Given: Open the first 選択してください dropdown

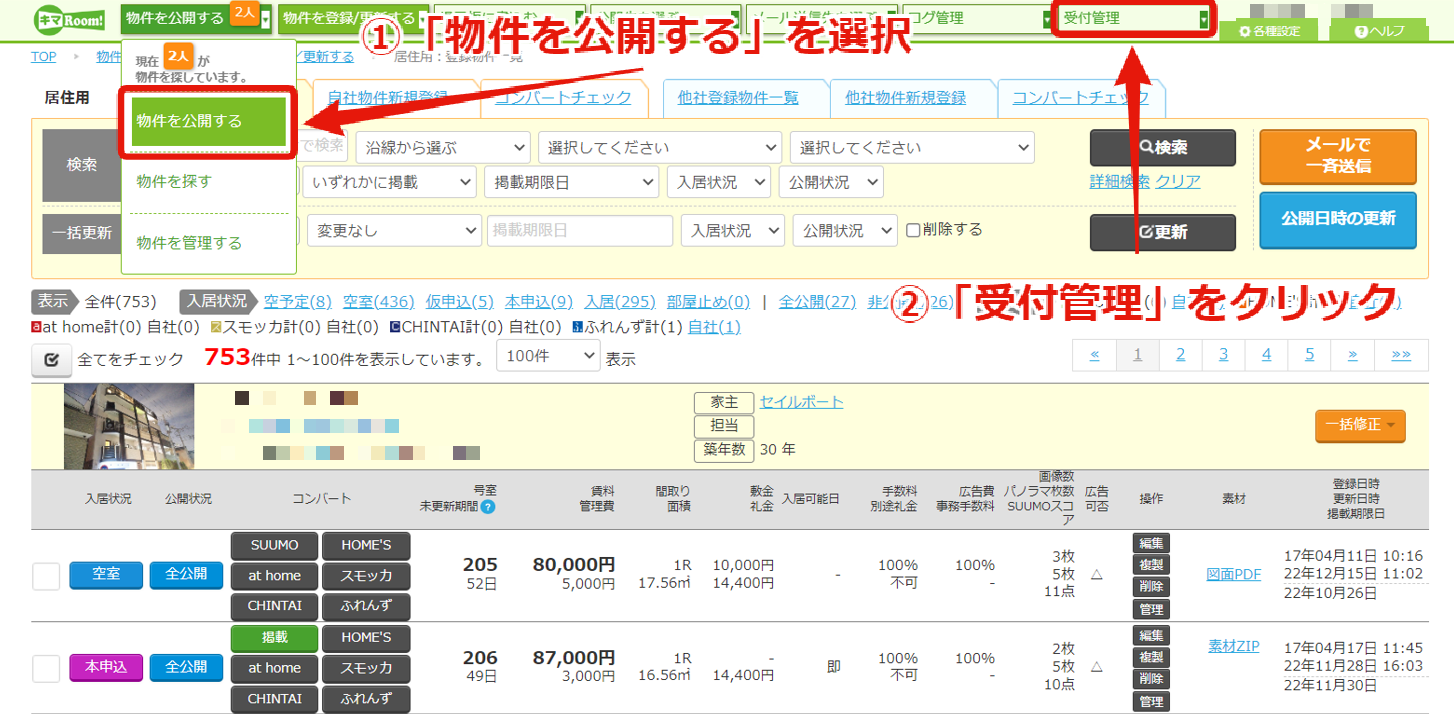Looking at the screenshot, I should (660, 147).
